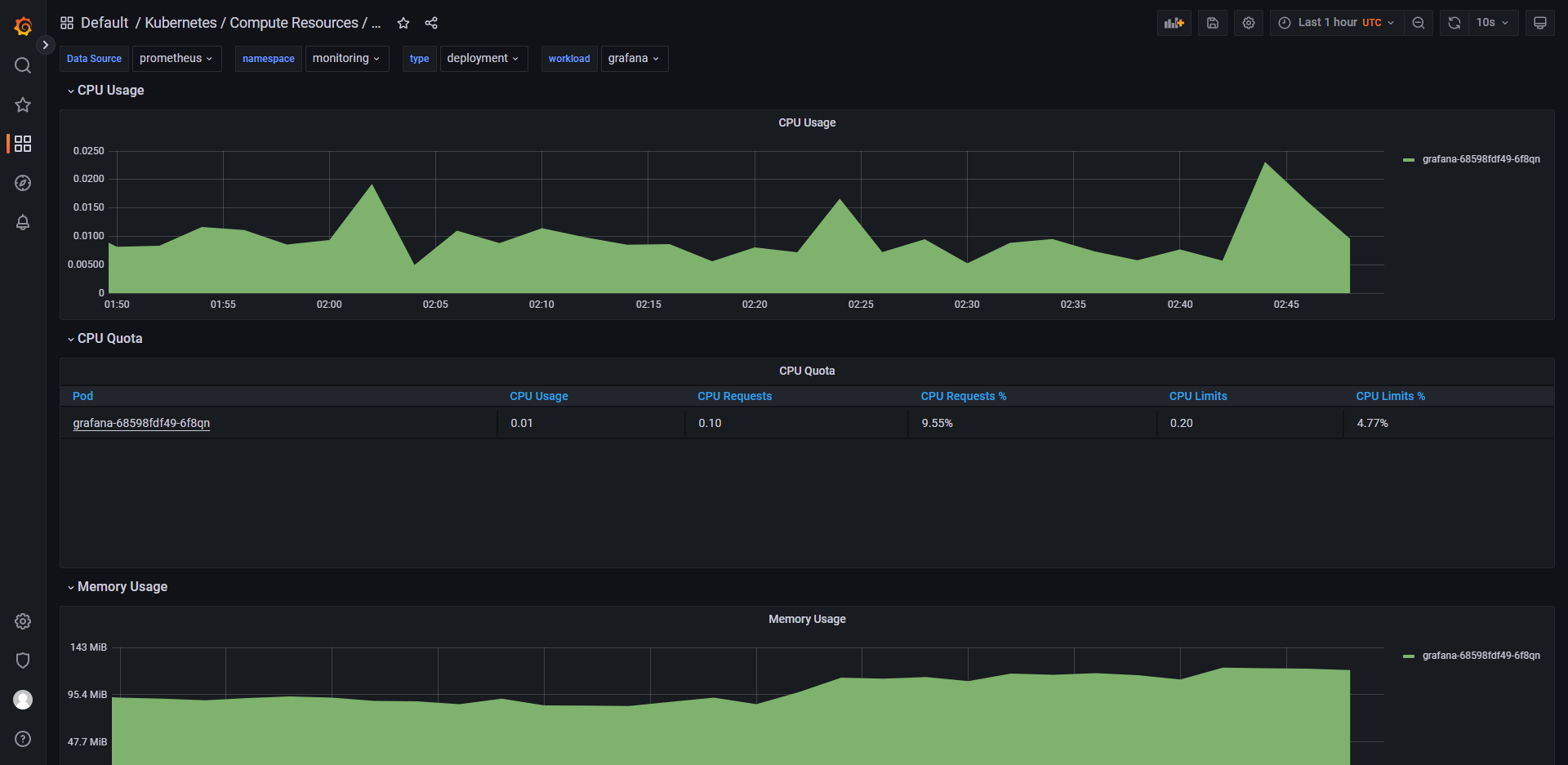Viewport: 1568px width, 765px height.
Task: Toggle Memory Usage legend series grafana-68598fdf49-6f8qn
Action: [x=1481, y=656]
